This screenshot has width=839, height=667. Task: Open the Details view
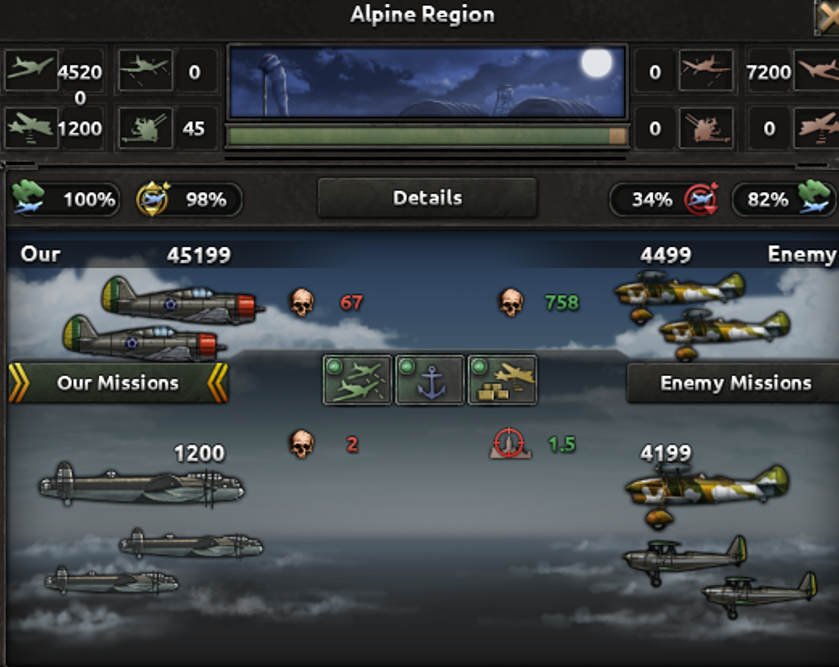pyautogui.click(x=427, y=198)
